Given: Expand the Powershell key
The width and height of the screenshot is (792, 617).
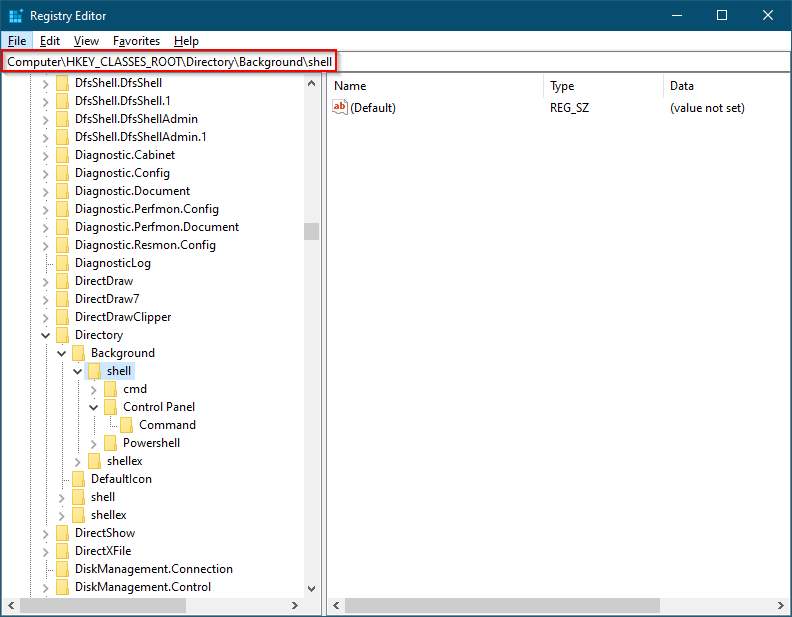Looking at the screenshot, I should [93, 444].
